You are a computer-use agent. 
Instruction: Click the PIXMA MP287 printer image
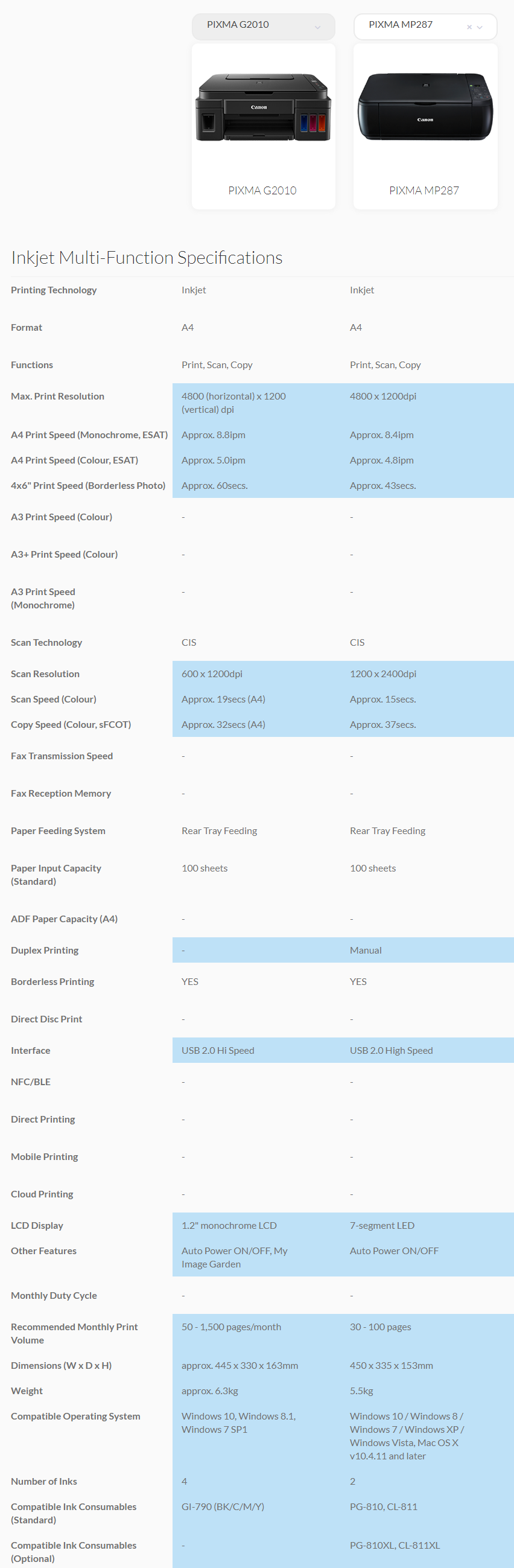pyautogui.click(x=425, y=106)
